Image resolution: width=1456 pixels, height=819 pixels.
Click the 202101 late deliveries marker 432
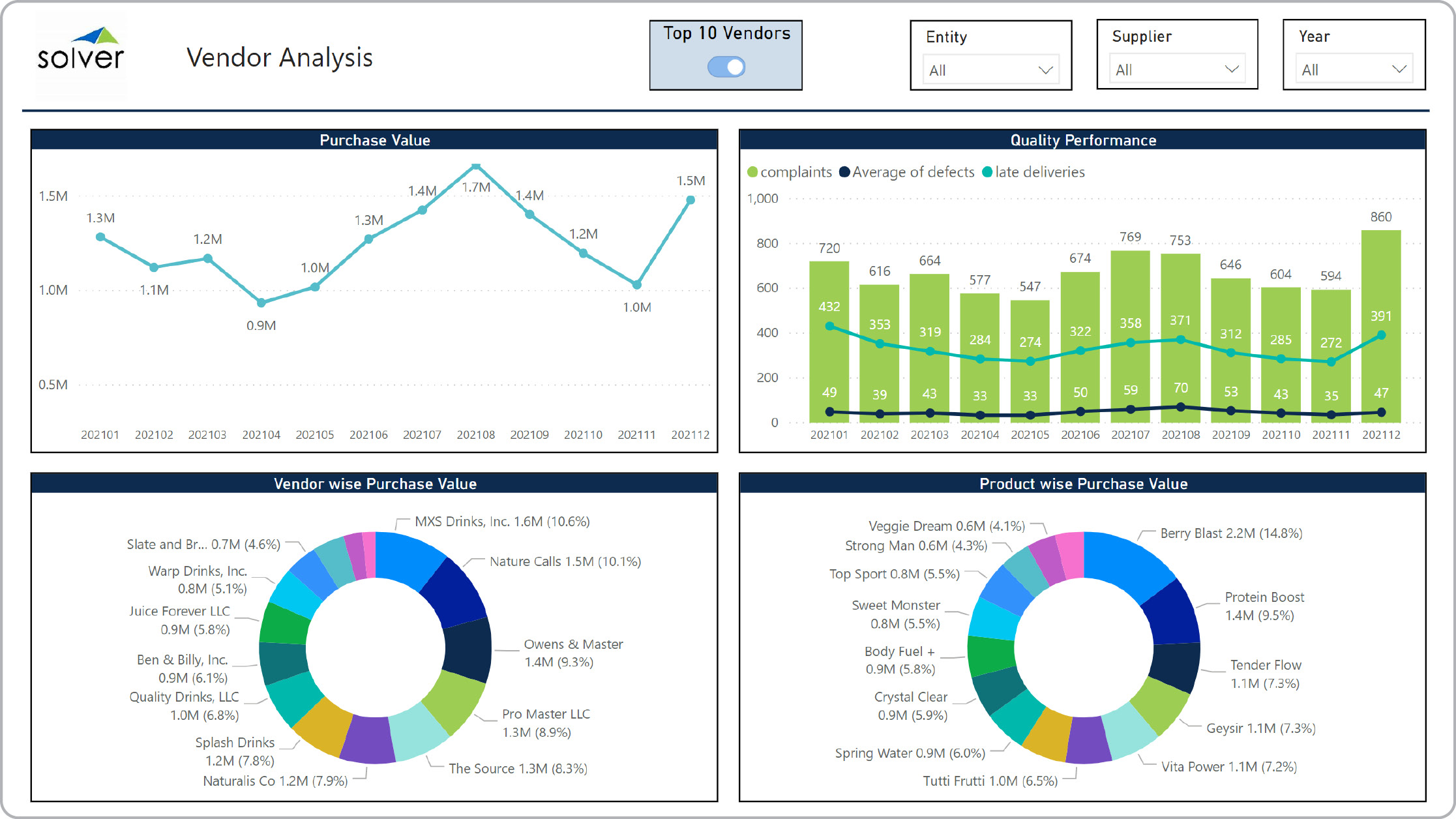(x=829, y=326)
